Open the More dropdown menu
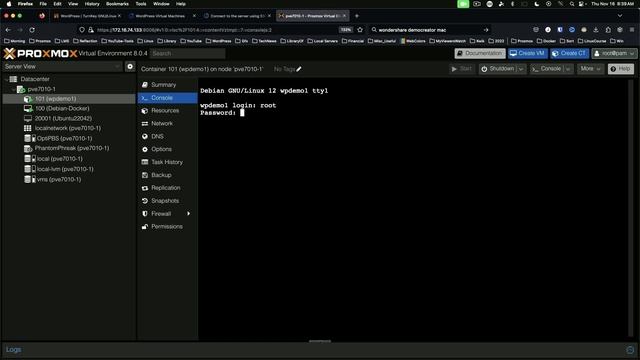Viewport: 640px width, 360px height. (x=590, y=69)
